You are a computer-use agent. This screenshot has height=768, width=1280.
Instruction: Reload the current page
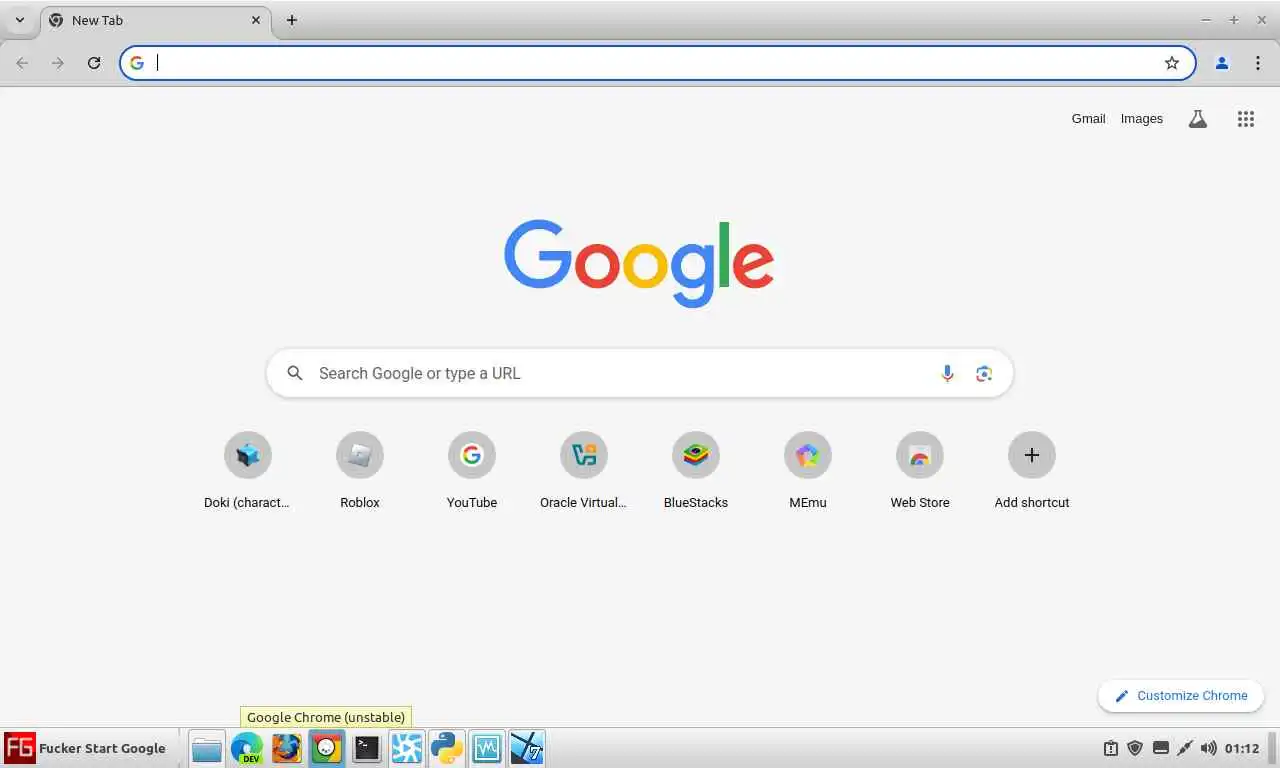tap(94, 63)
